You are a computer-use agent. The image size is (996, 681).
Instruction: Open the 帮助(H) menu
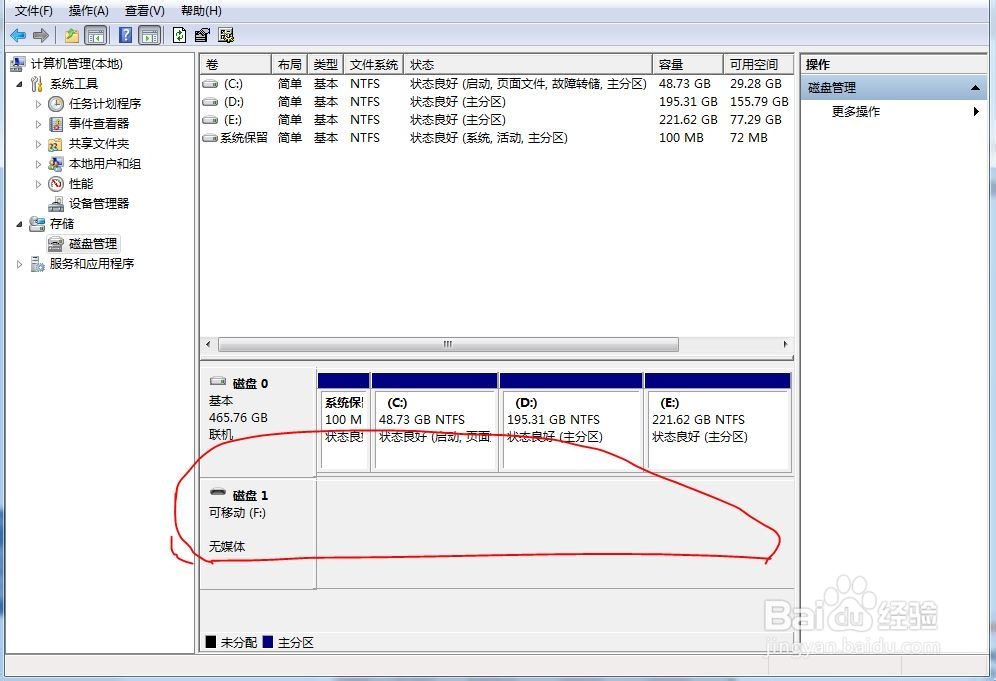coord(201,11)
